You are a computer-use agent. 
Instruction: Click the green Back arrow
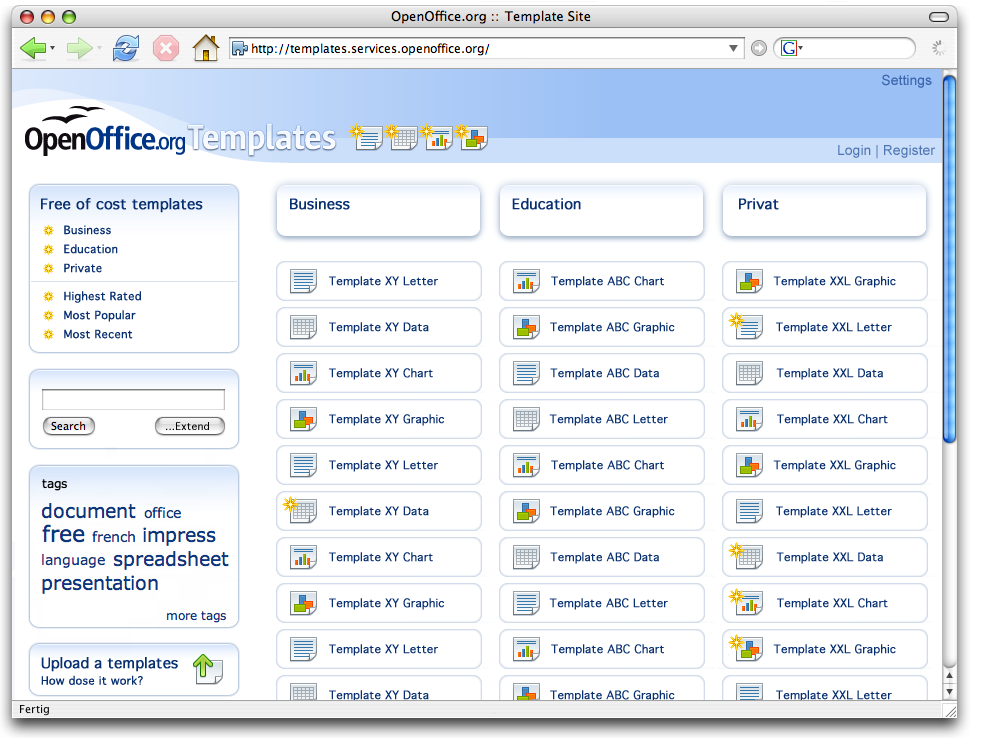(31, 48)
